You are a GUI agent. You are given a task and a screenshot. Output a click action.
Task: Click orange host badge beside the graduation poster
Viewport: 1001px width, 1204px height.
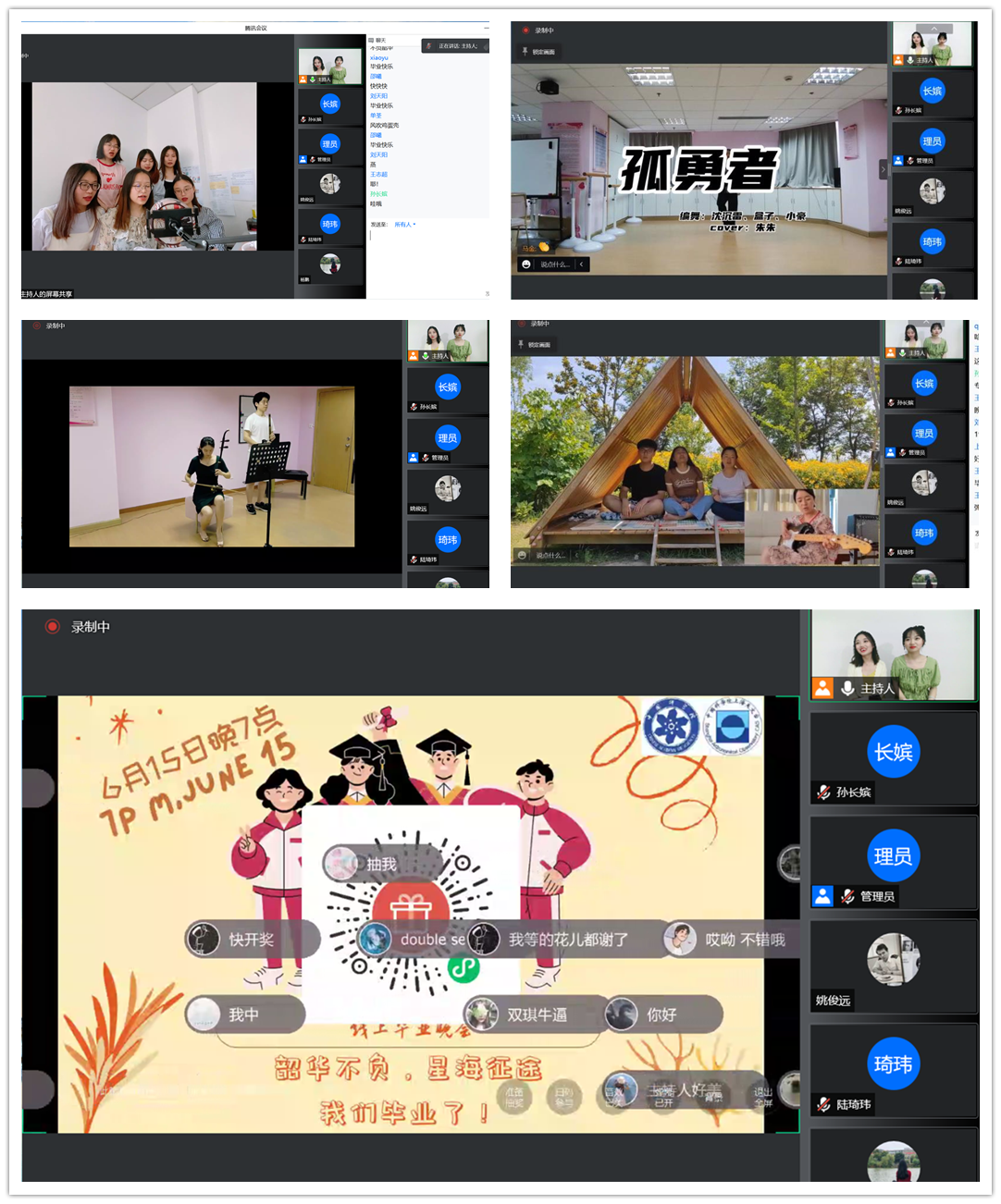(x=822, y=688)
